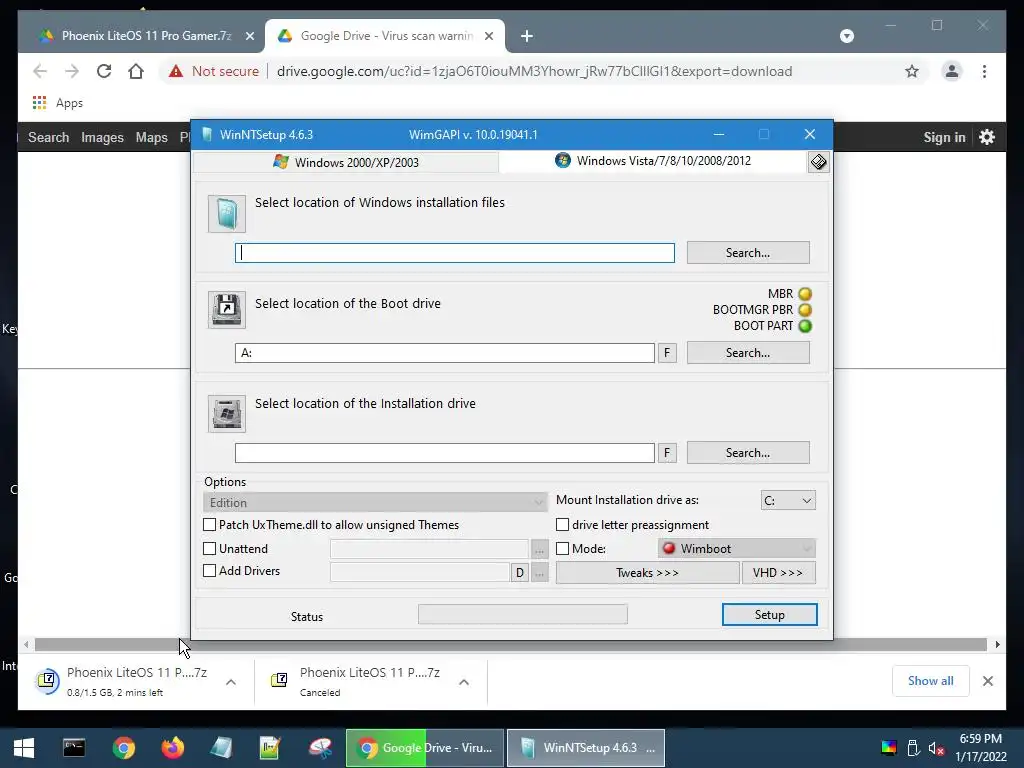Click the Windows installation files source icon
Viewport: 1024px width, 768px height.
tap(227, 214)
